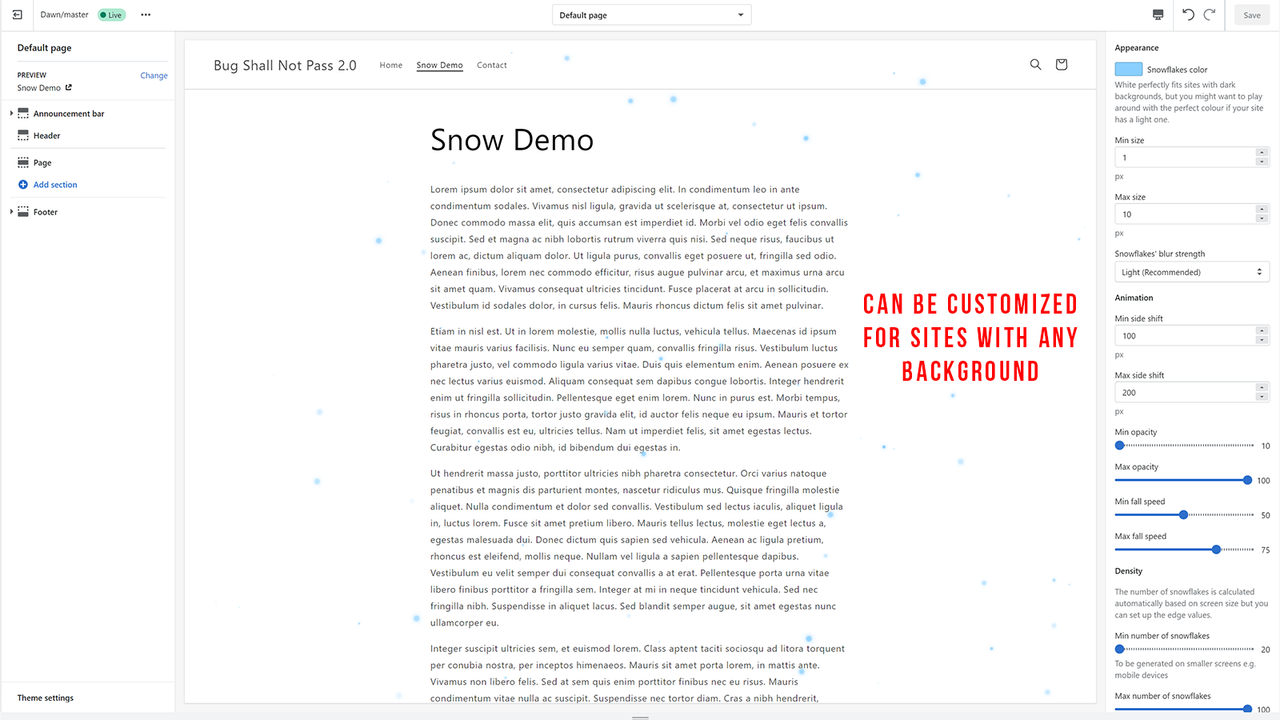Expand the Footer section
This screenshot has height=720, width=1280.
point(11,212)
